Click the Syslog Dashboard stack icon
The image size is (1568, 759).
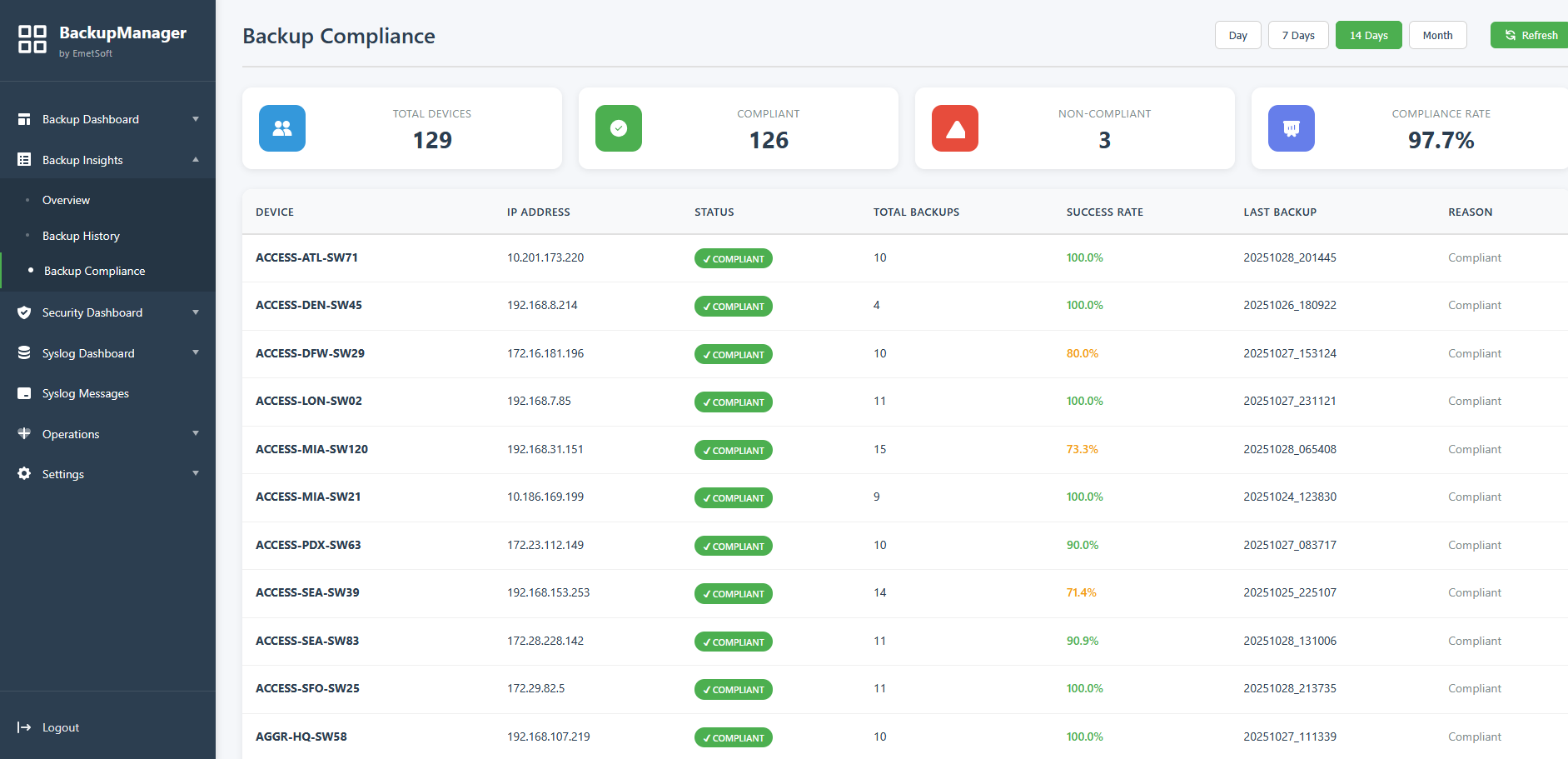pos(24,352)
